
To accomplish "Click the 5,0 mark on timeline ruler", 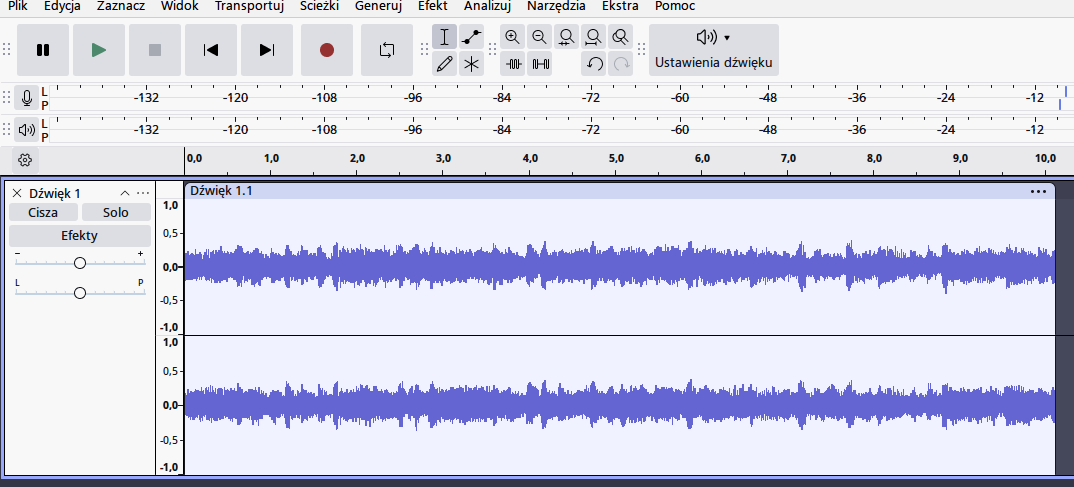I will [616, 158].
